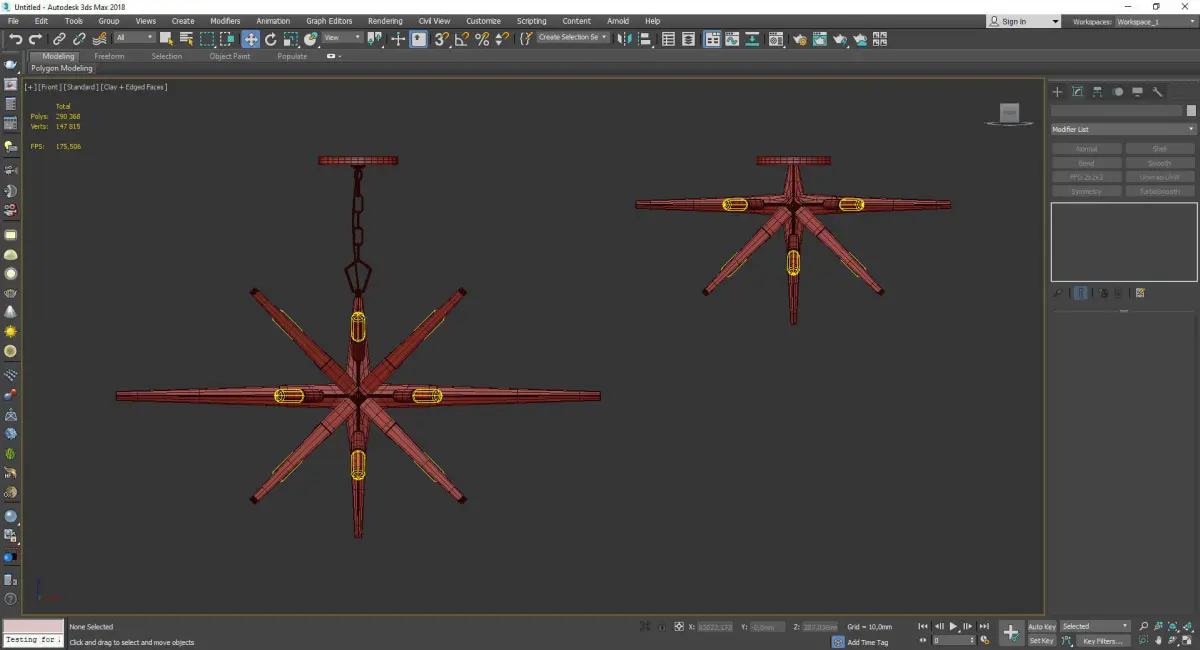Open the key mode Selected dropdown
Image resolution: width=1200 pixels, height=650 pixels.
pos(1095,627)
